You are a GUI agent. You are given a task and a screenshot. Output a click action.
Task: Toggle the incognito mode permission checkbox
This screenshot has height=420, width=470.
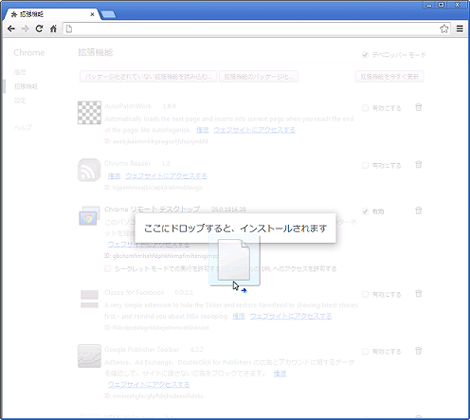point(107,269)
